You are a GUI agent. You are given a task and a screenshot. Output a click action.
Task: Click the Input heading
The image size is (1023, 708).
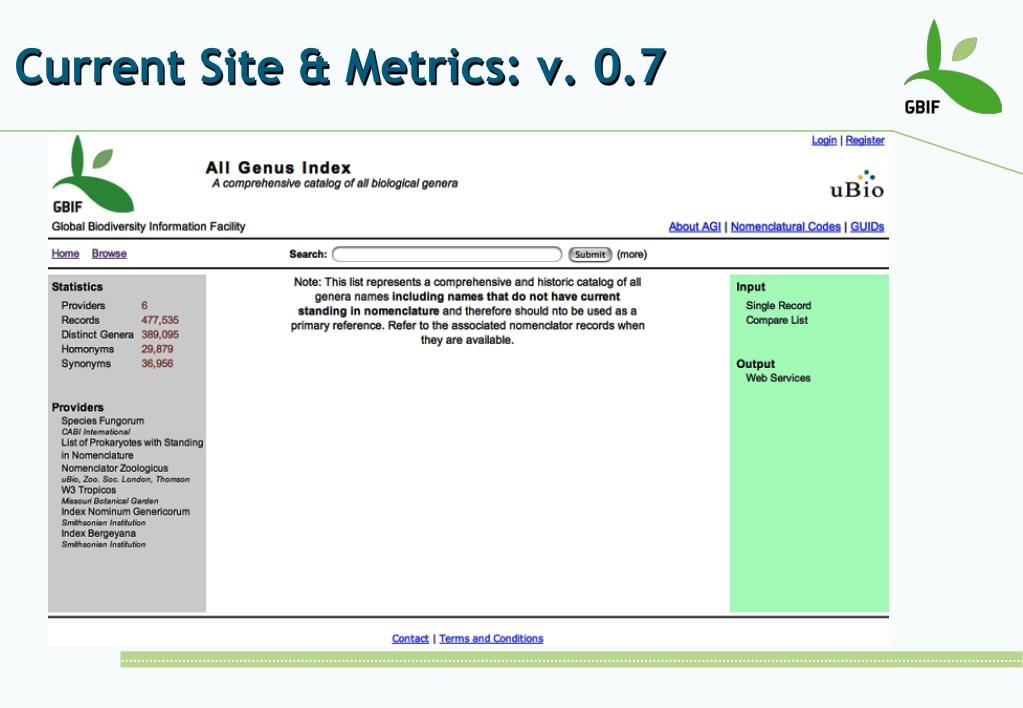(751, 286)
